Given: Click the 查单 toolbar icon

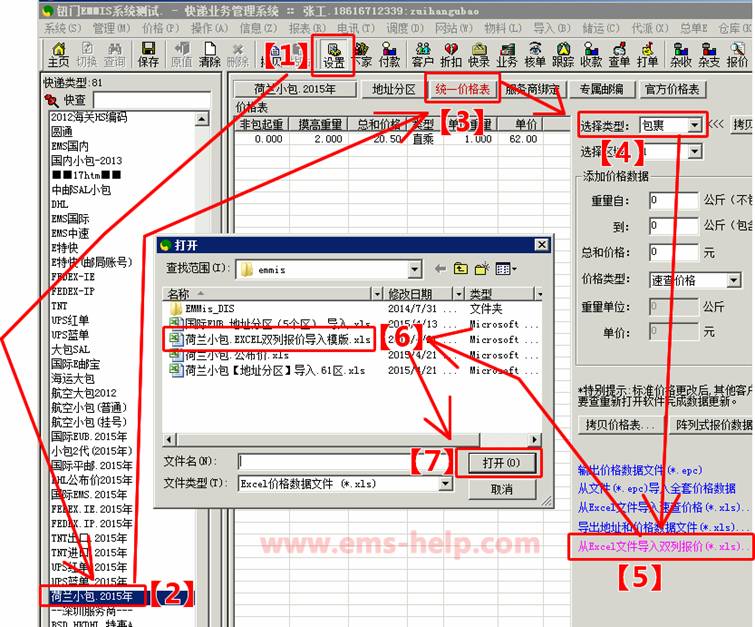Looking at the screenshot, I should [x=619, y=54].
